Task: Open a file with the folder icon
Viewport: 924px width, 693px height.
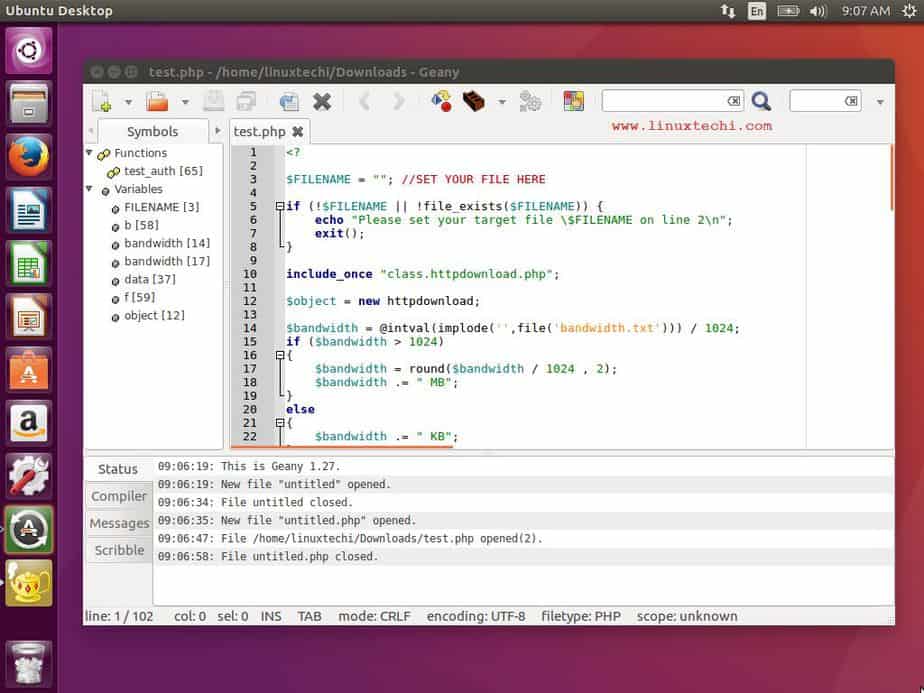Action: (x=157, y=102)
